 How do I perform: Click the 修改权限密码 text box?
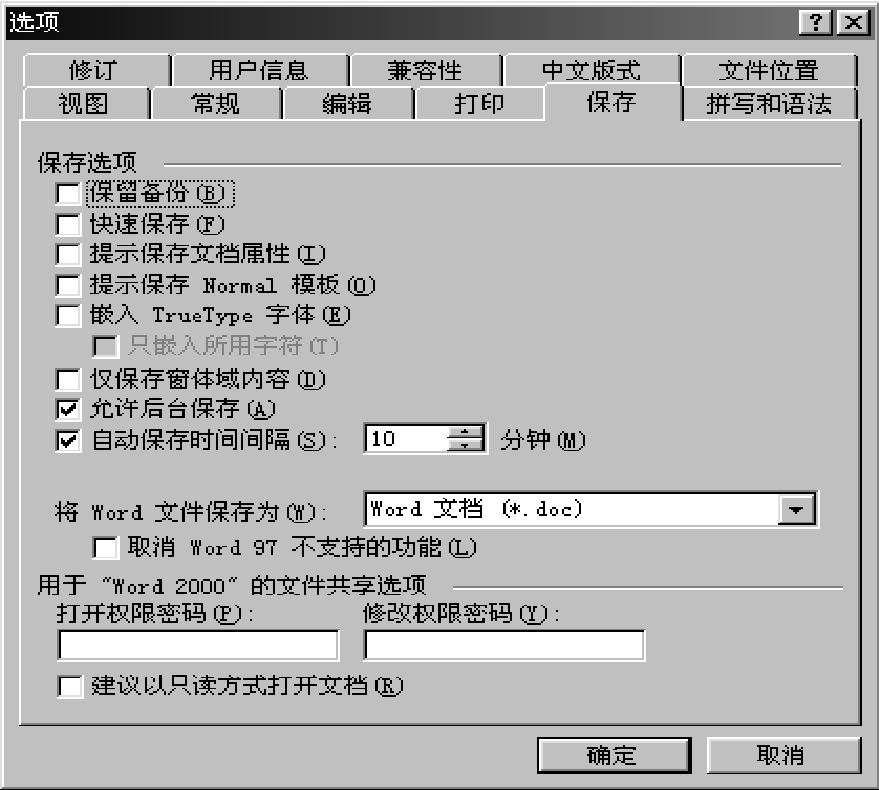[x=505, y=645]
